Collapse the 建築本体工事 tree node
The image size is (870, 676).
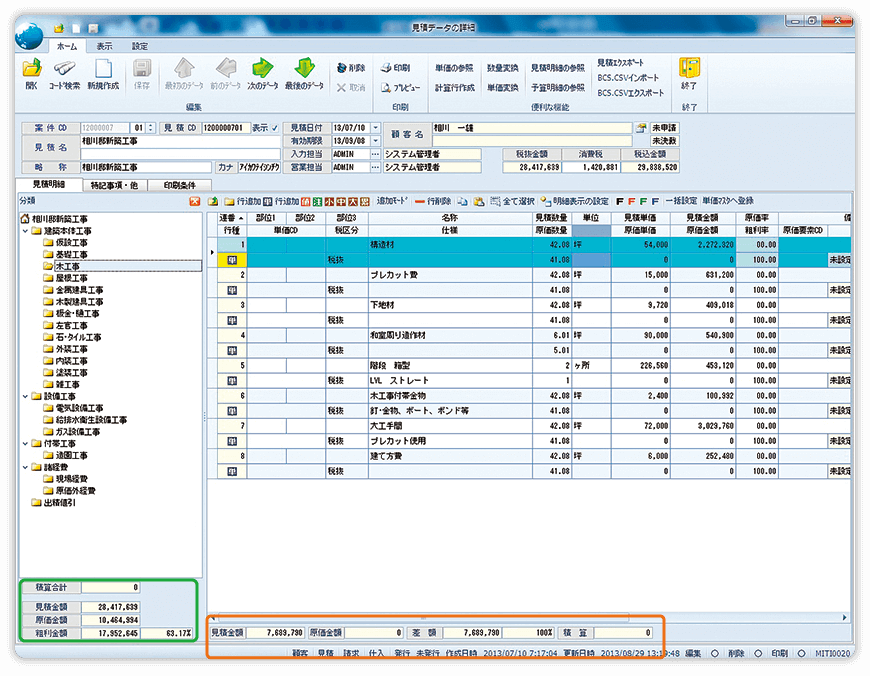[x=26, y=231]
